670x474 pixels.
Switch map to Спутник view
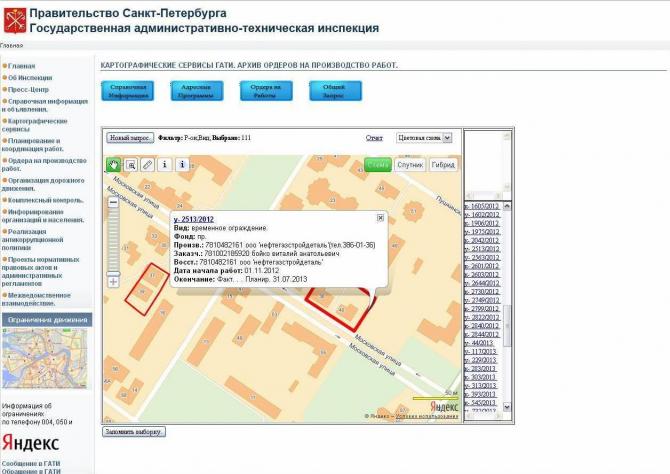coord(410,164)
